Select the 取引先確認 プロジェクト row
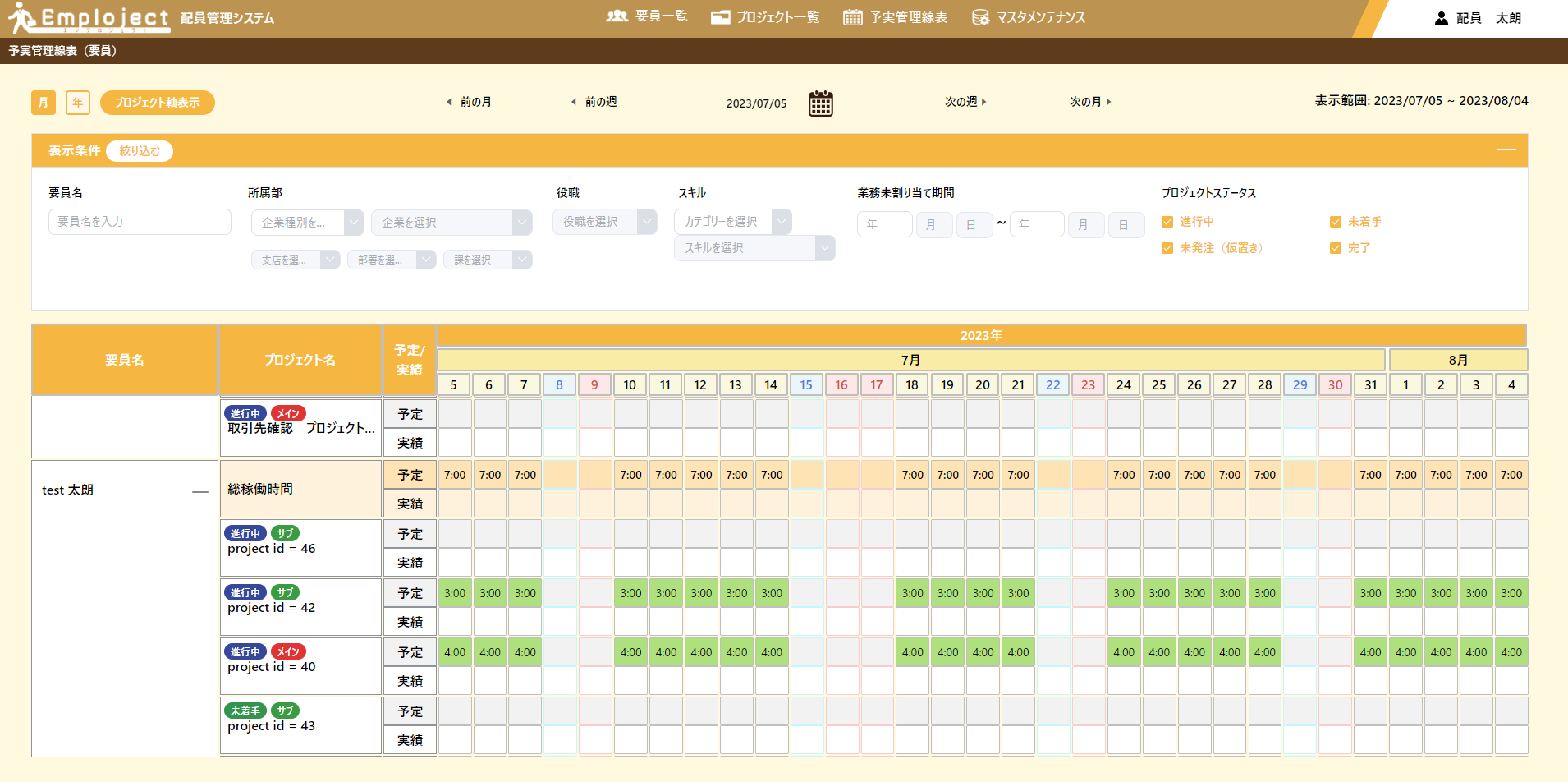The height and width of the screenshot is (782, 1568). pos(301,428)
